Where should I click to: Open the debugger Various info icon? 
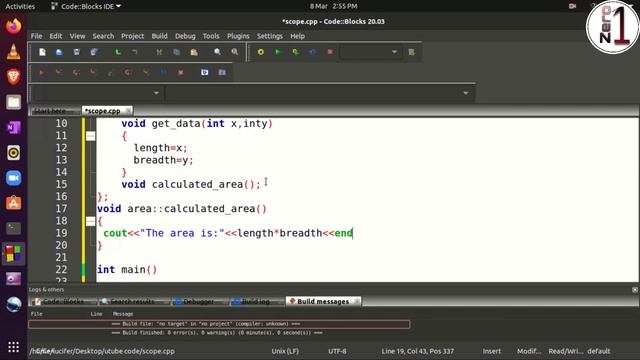point(222,72)
